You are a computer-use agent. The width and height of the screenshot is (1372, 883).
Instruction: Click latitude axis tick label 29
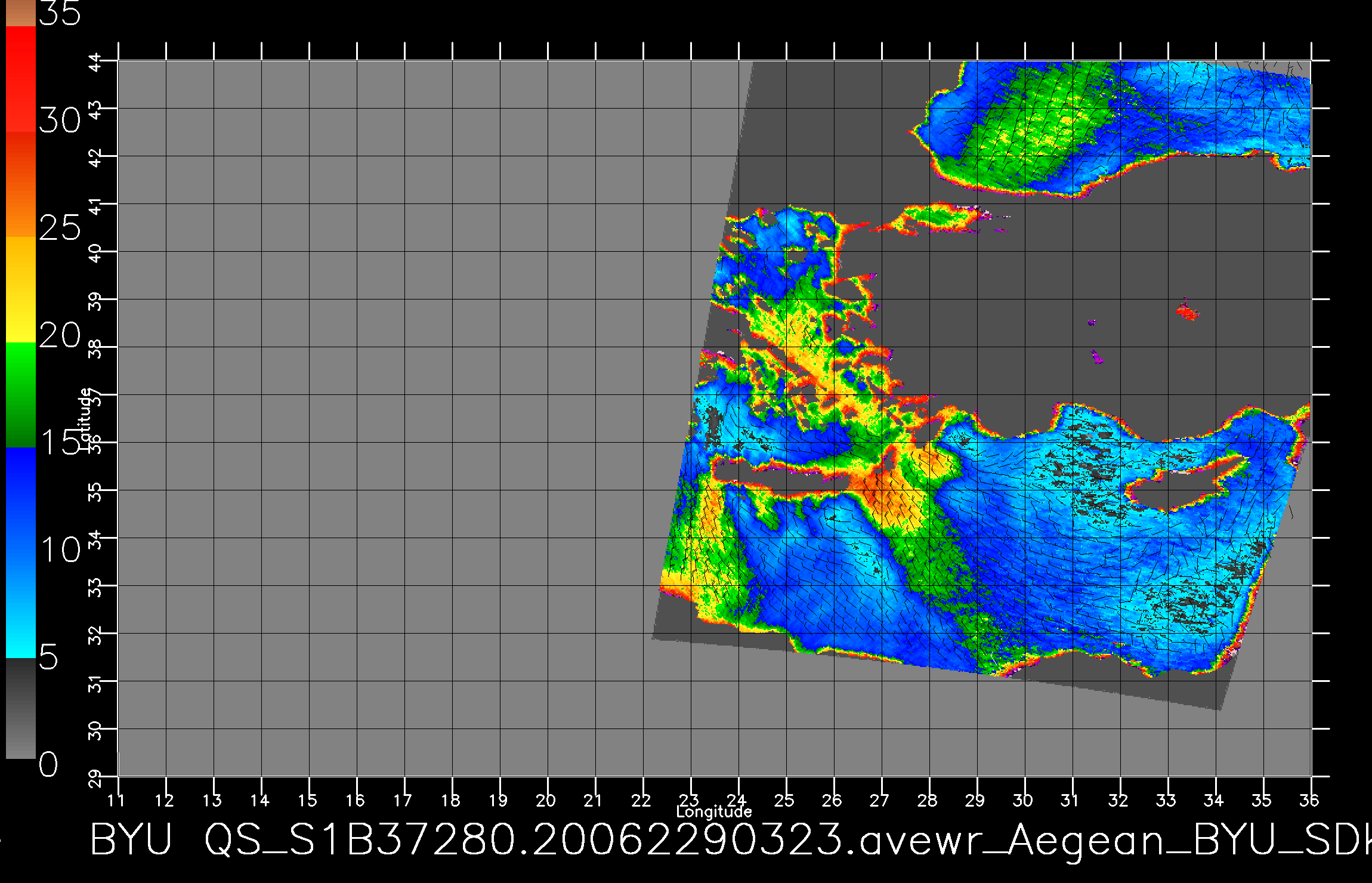[95, 779]
